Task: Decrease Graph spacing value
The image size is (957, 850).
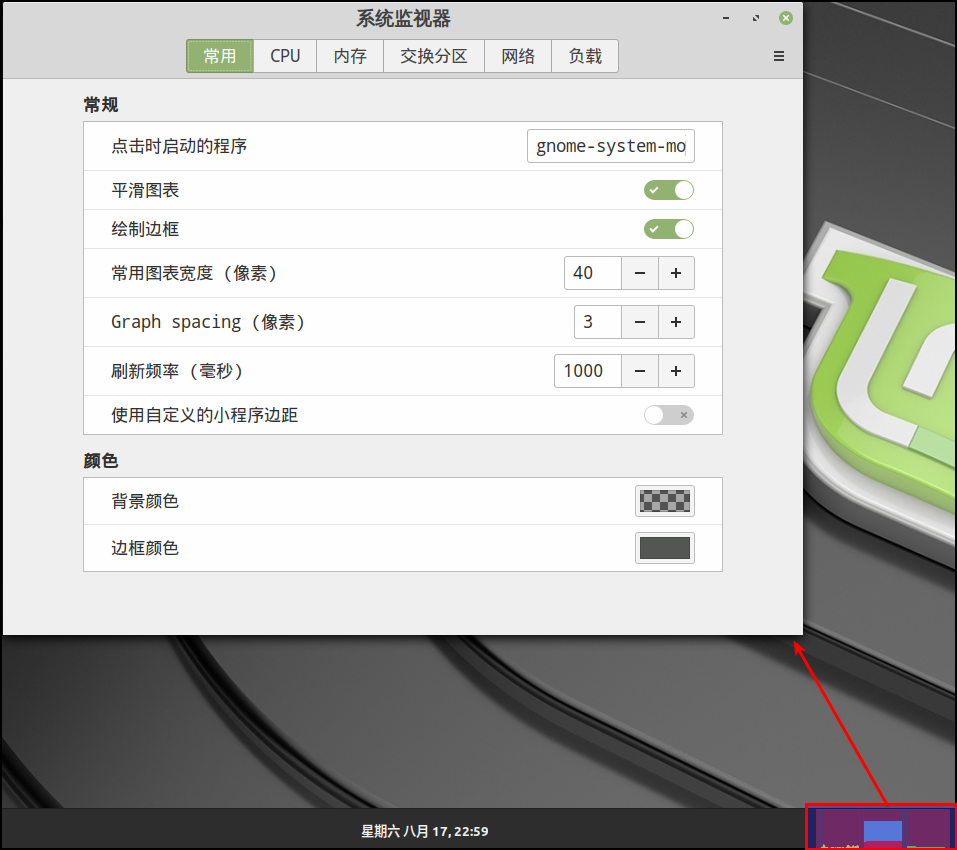Action: pos(639,321)
